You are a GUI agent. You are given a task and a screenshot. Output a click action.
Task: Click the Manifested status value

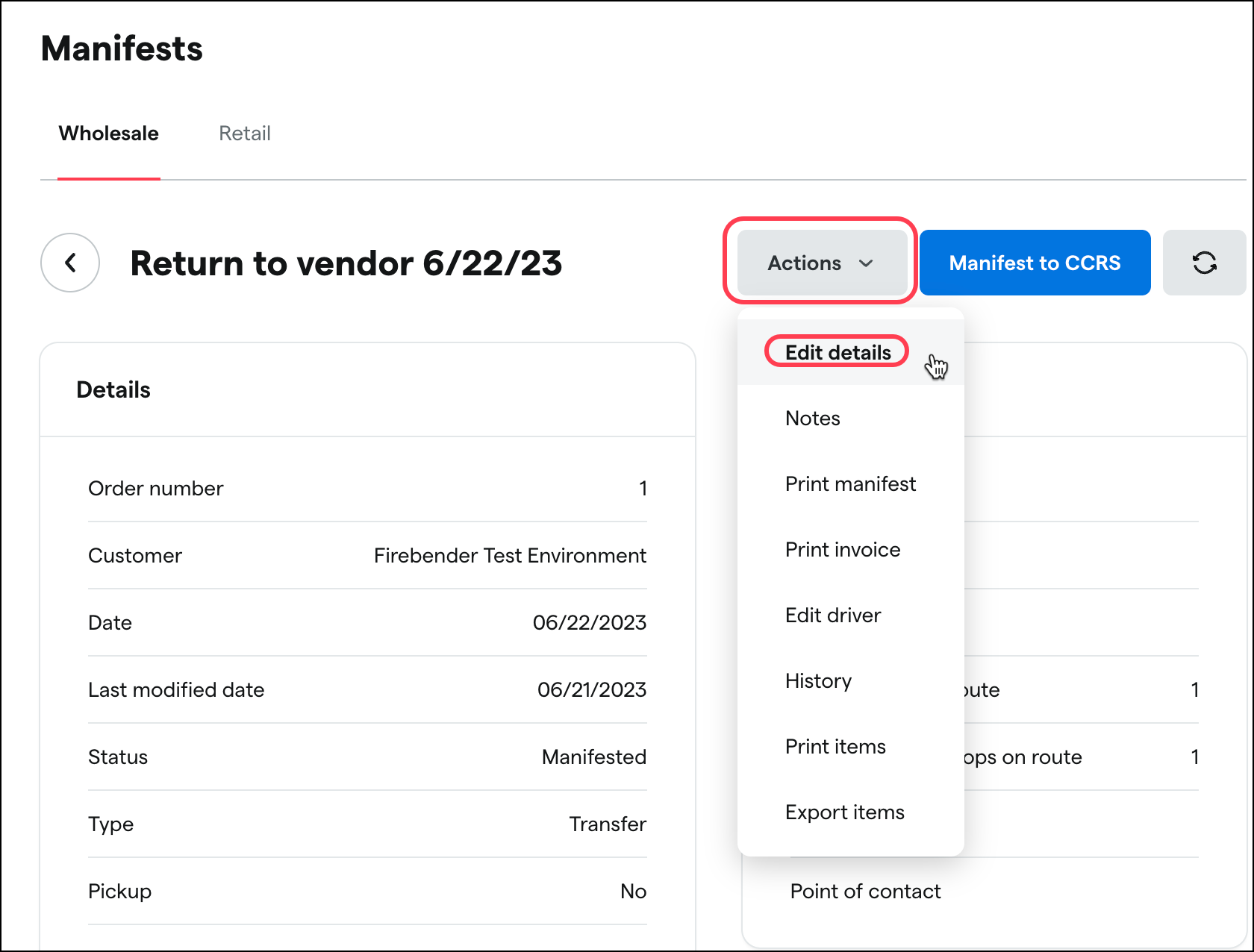point(593,757)
